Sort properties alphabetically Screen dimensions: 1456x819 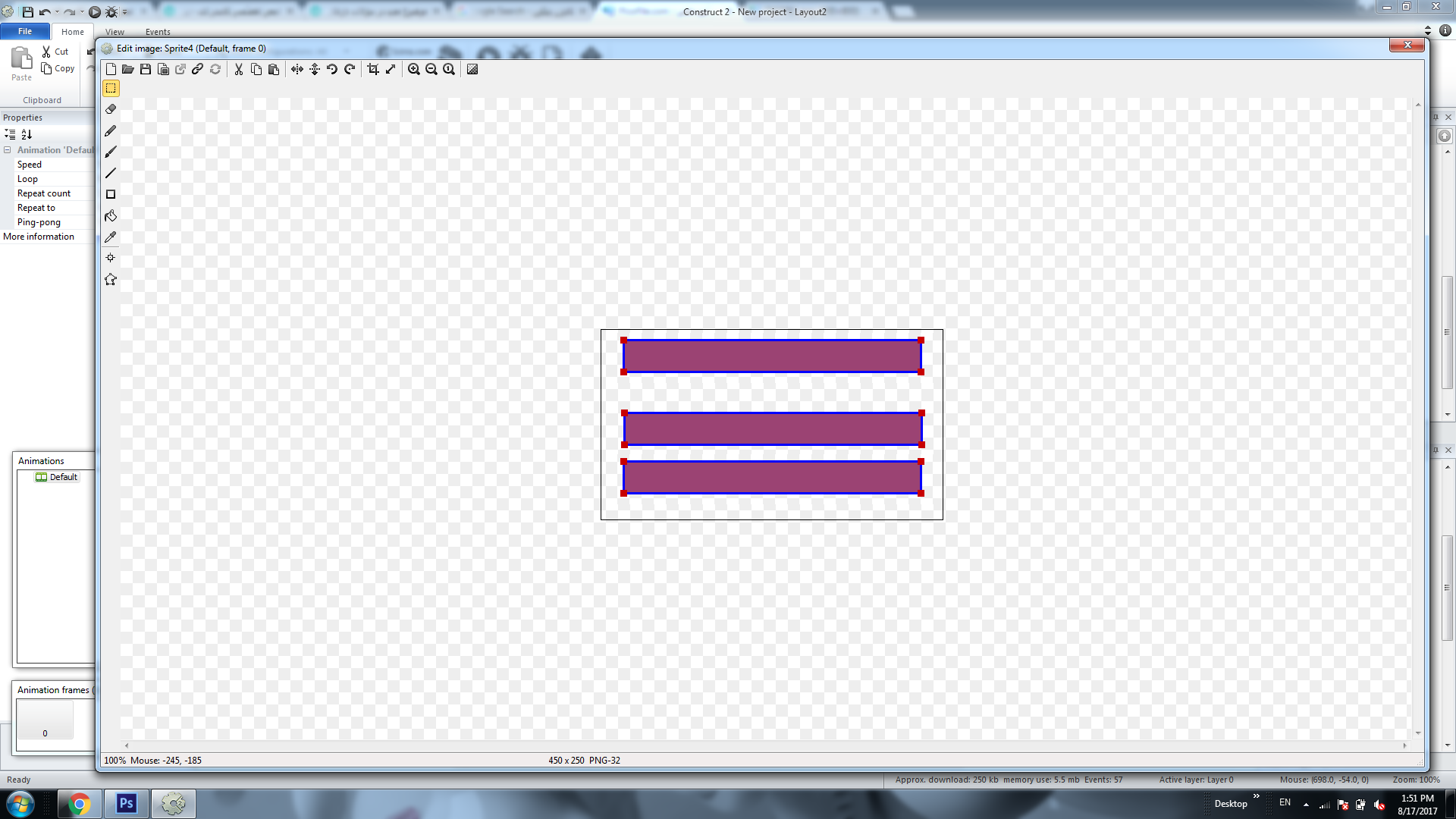click(x=27, y=134)
